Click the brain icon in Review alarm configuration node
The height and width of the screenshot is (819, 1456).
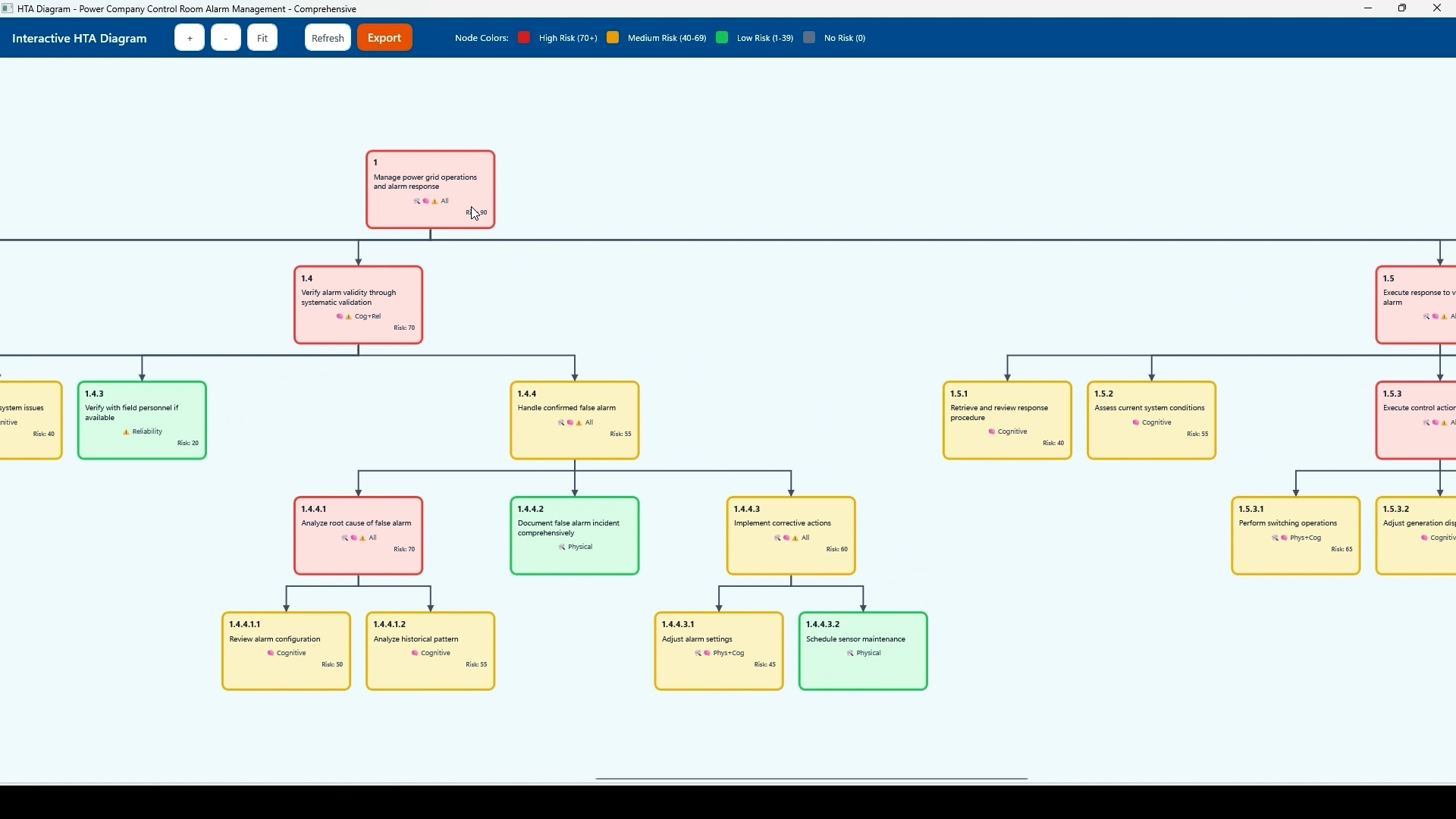click(270, 654)
